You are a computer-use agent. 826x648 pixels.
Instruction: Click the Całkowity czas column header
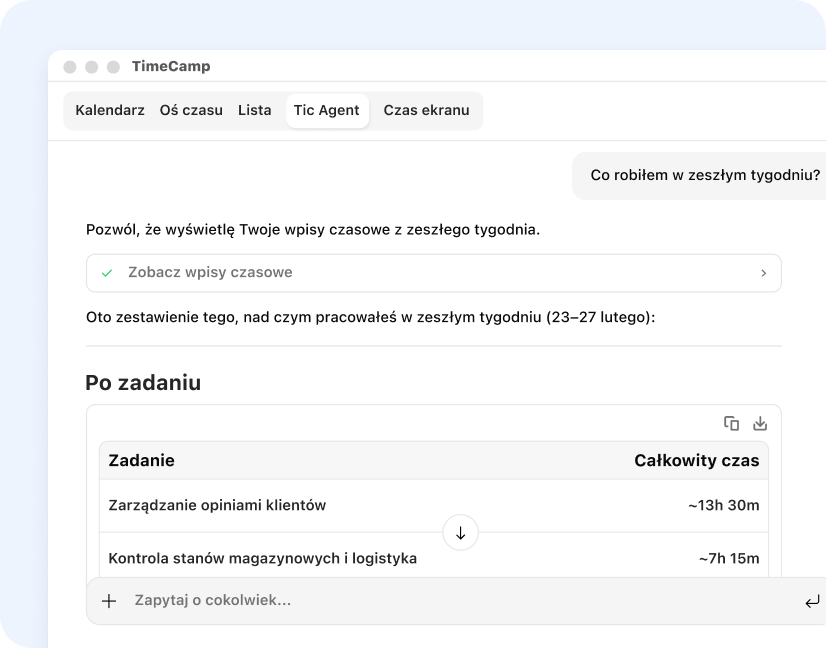pos(696,461)
